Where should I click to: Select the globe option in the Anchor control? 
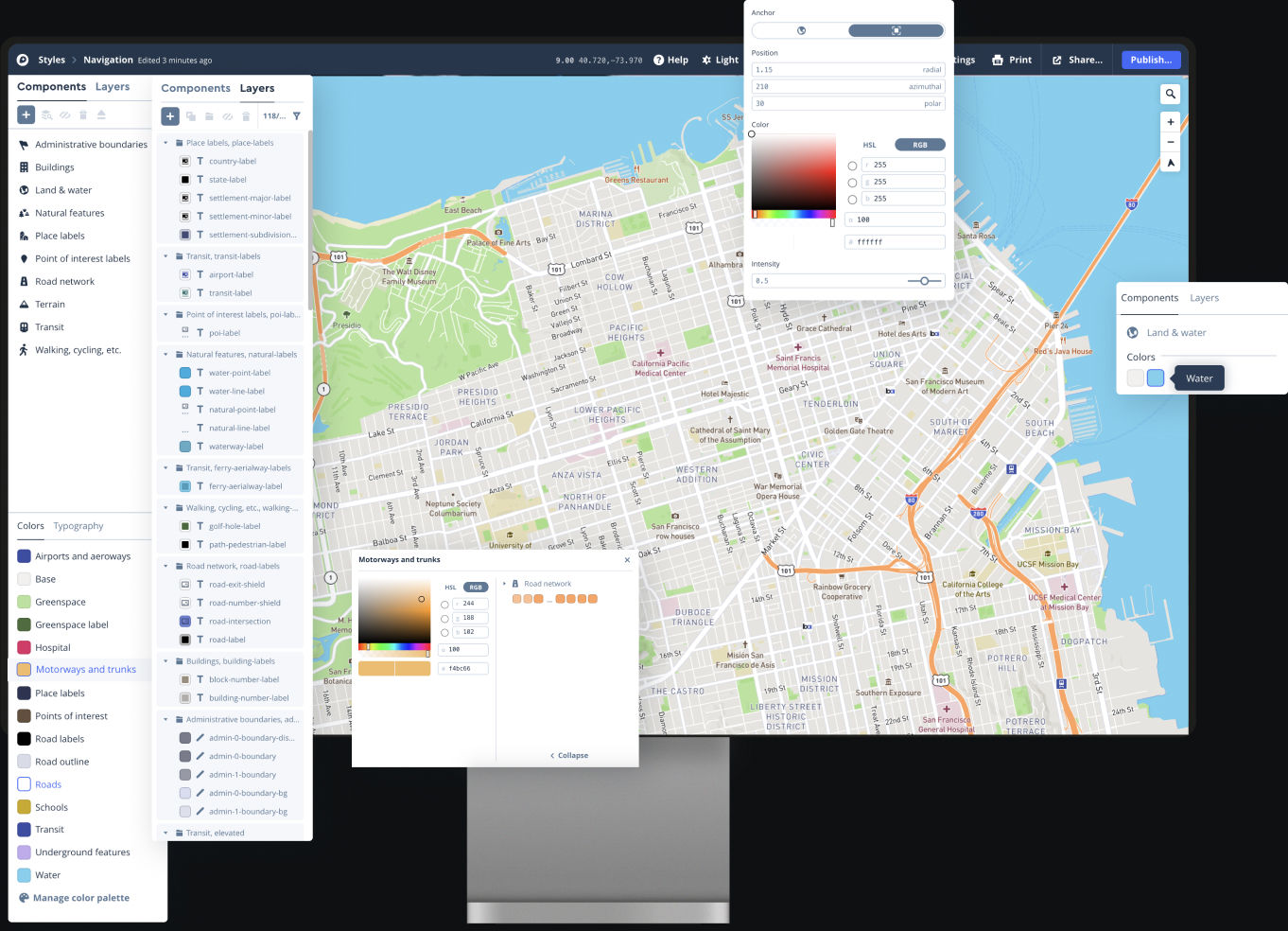coord(799,30)
